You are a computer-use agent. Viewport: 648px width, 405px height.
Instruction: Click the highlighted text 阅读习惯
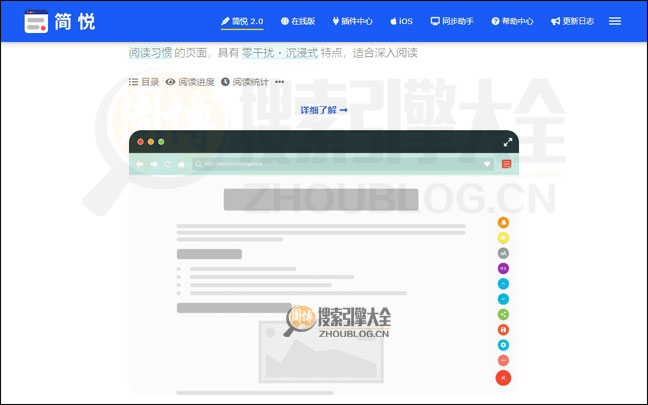pos(150,53)
